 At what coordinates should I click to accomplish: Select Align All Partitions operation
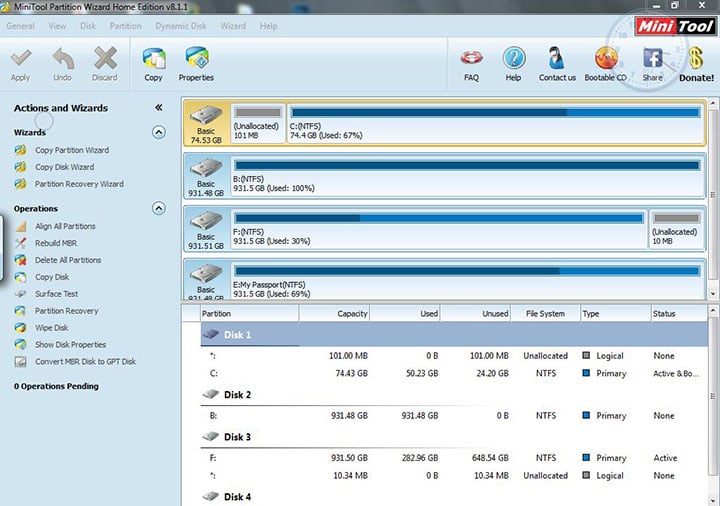click(65, 226)
